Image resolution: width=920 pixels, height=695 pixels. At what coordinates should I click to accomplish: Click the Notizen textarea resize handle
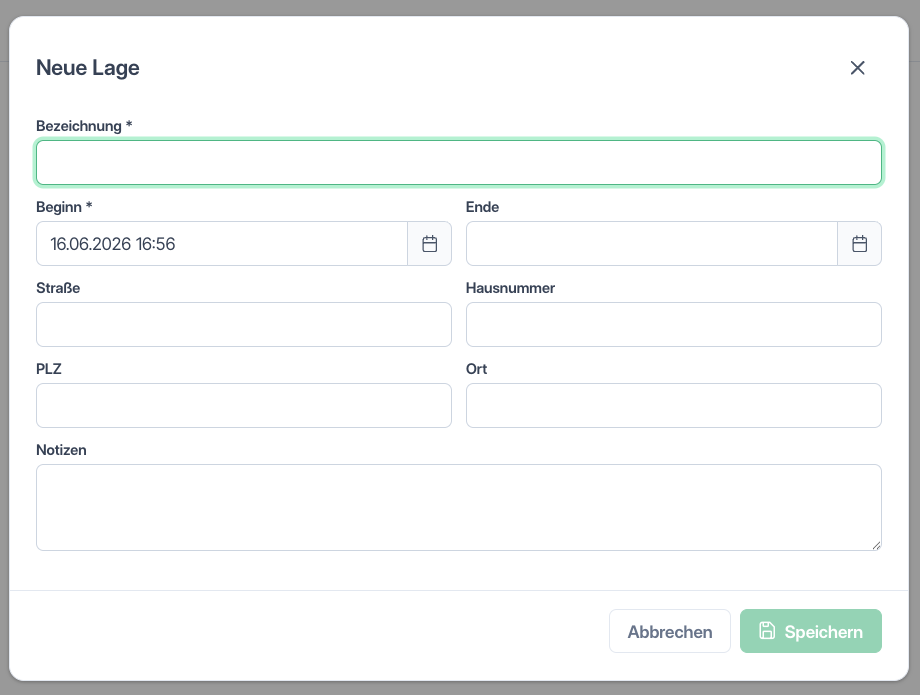coord(876,545)
